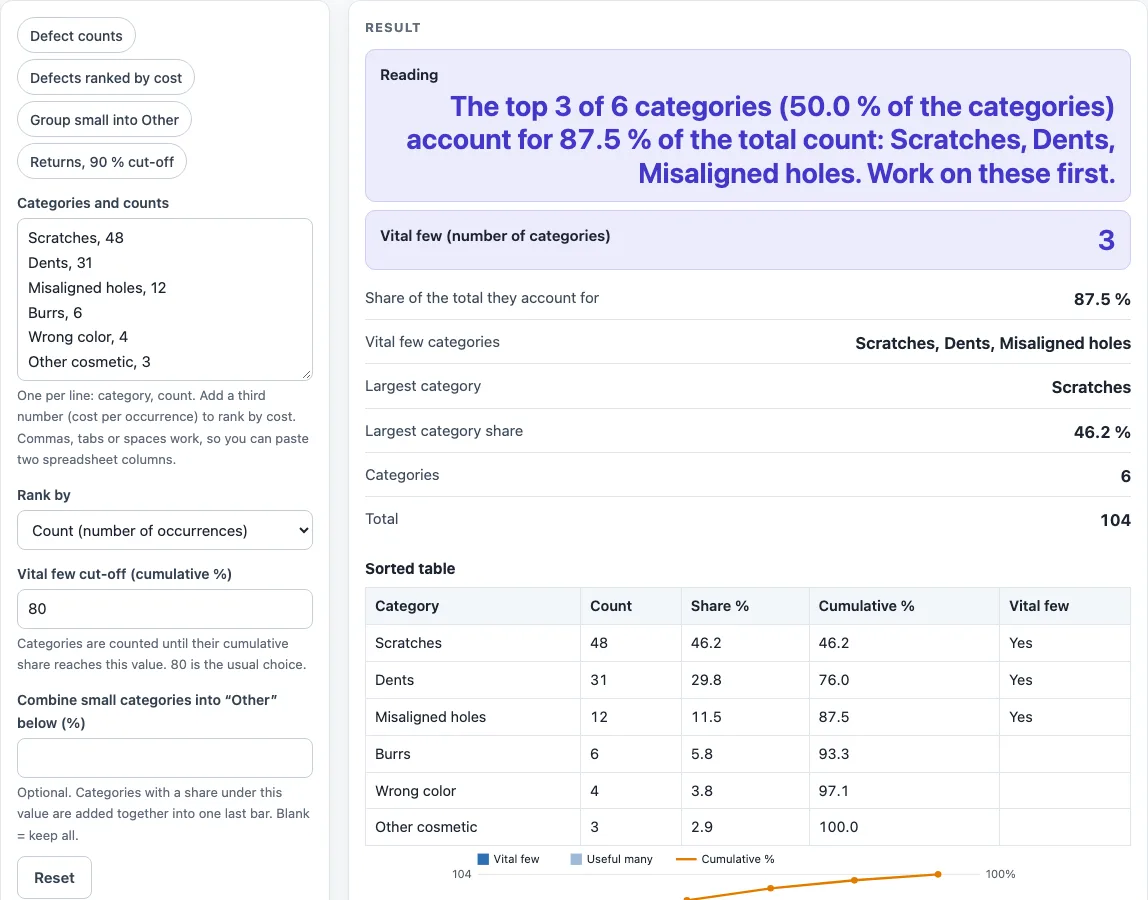Select the Other cosmetic table cell
This screenshot has height=900, width=1148.
click(473, 827)
